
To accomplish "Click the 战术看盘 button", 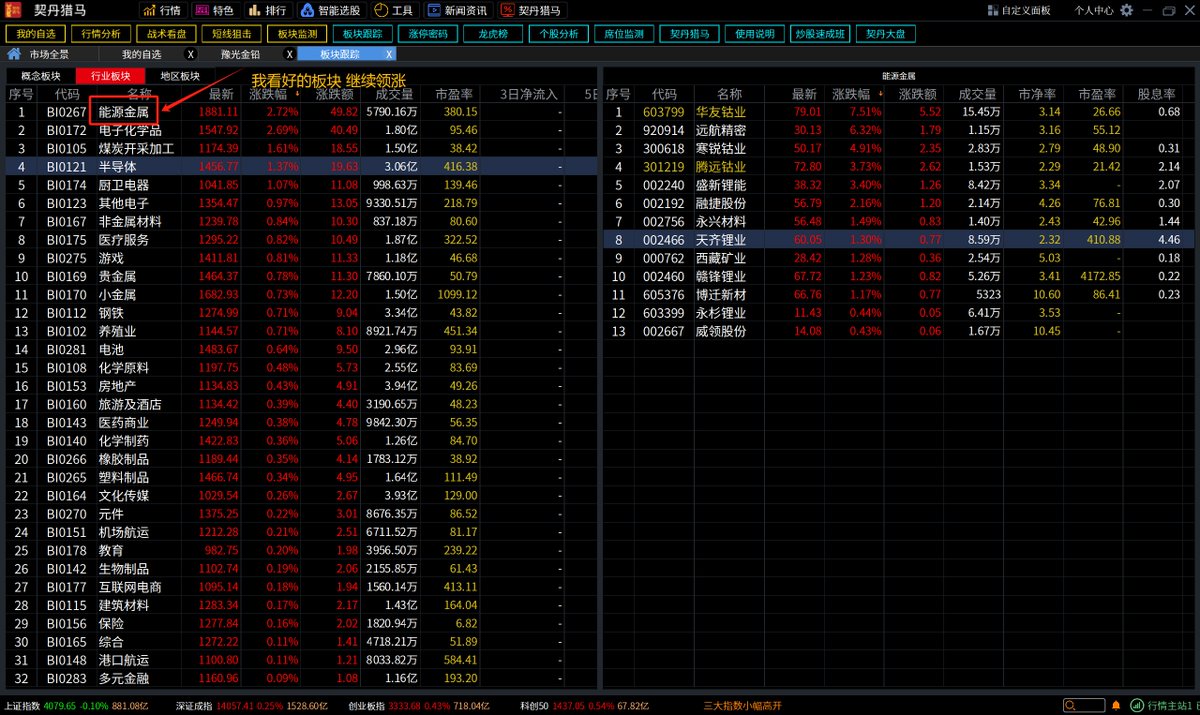I will [x=167, y=33].
